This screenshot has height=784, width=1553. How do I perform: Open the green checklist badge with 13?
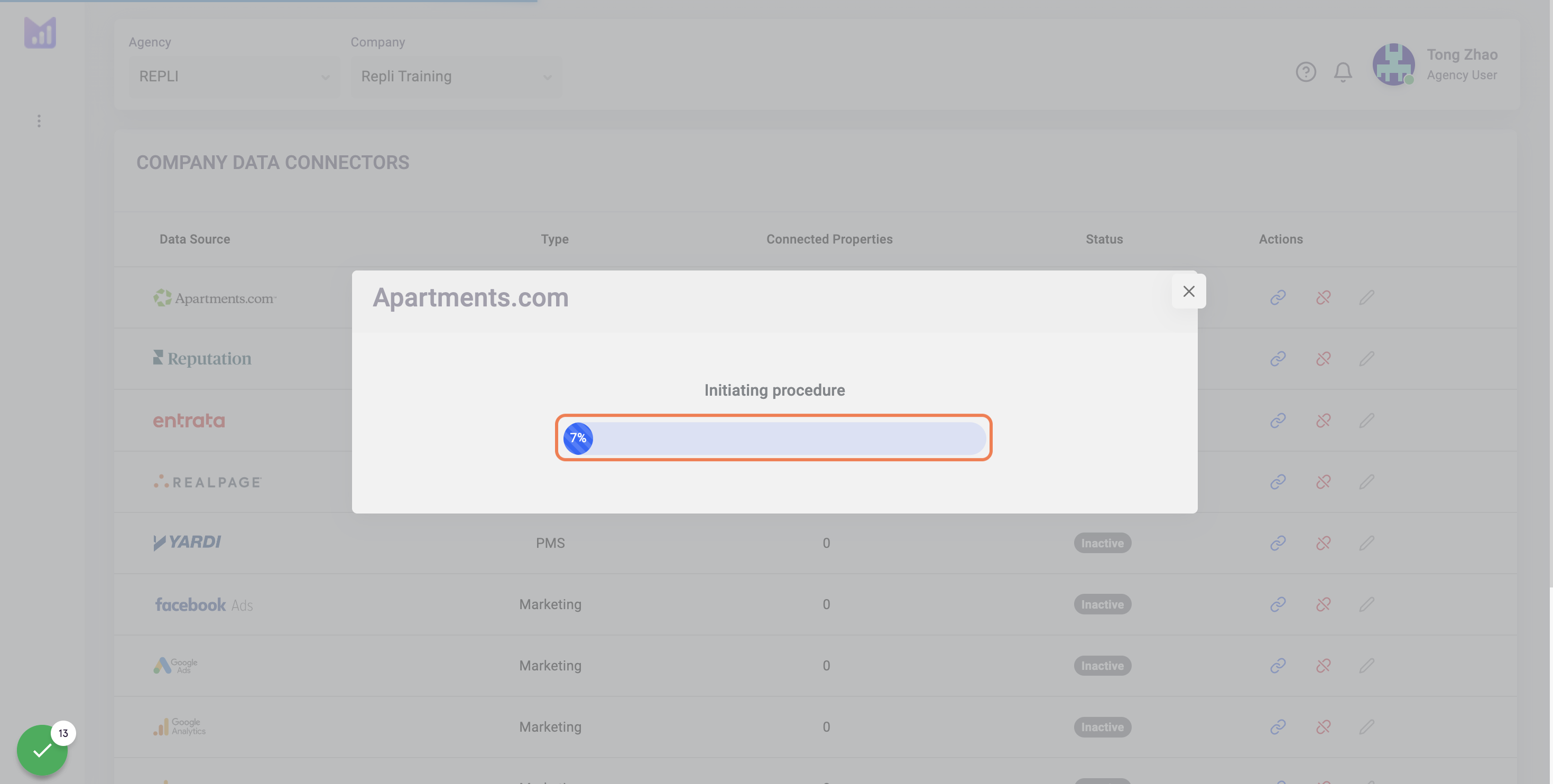click(42, 749)
